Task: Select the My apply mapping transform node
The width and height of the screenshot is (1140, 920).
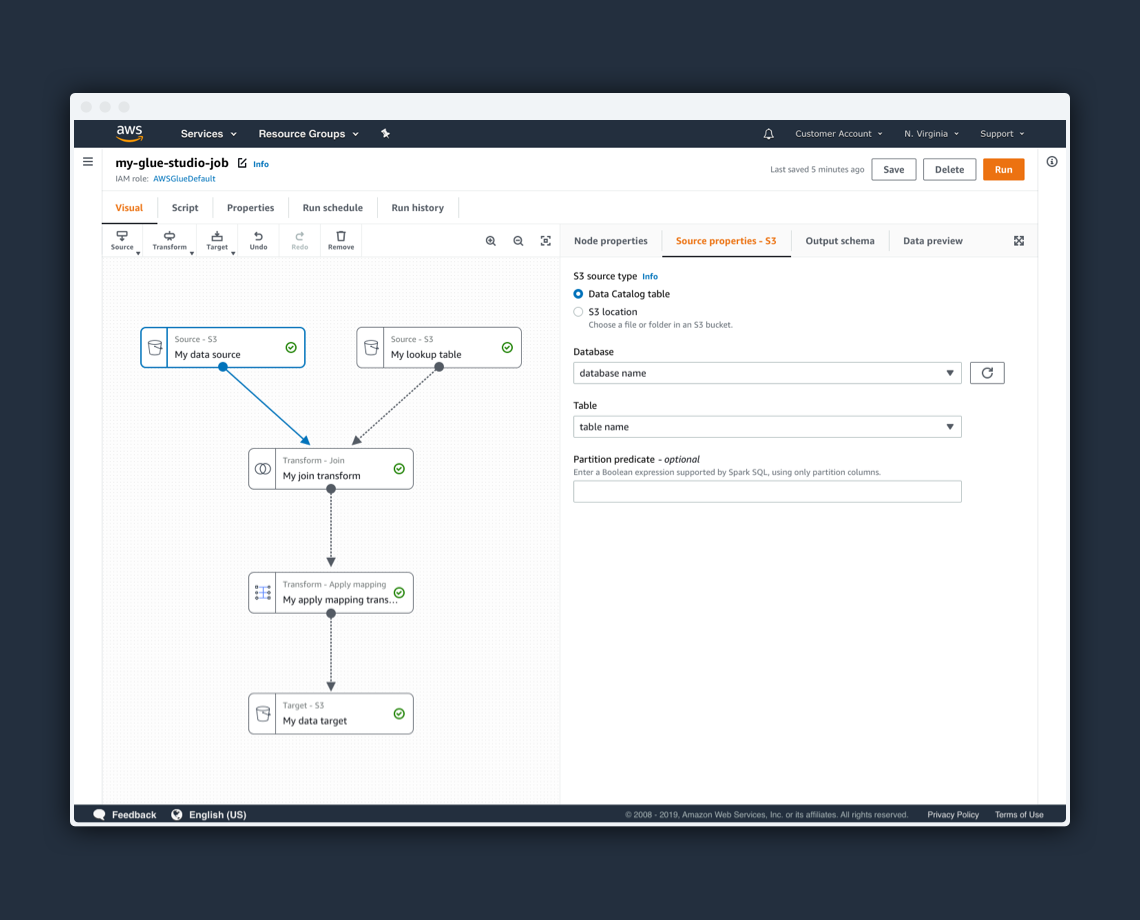Action: 331,593
